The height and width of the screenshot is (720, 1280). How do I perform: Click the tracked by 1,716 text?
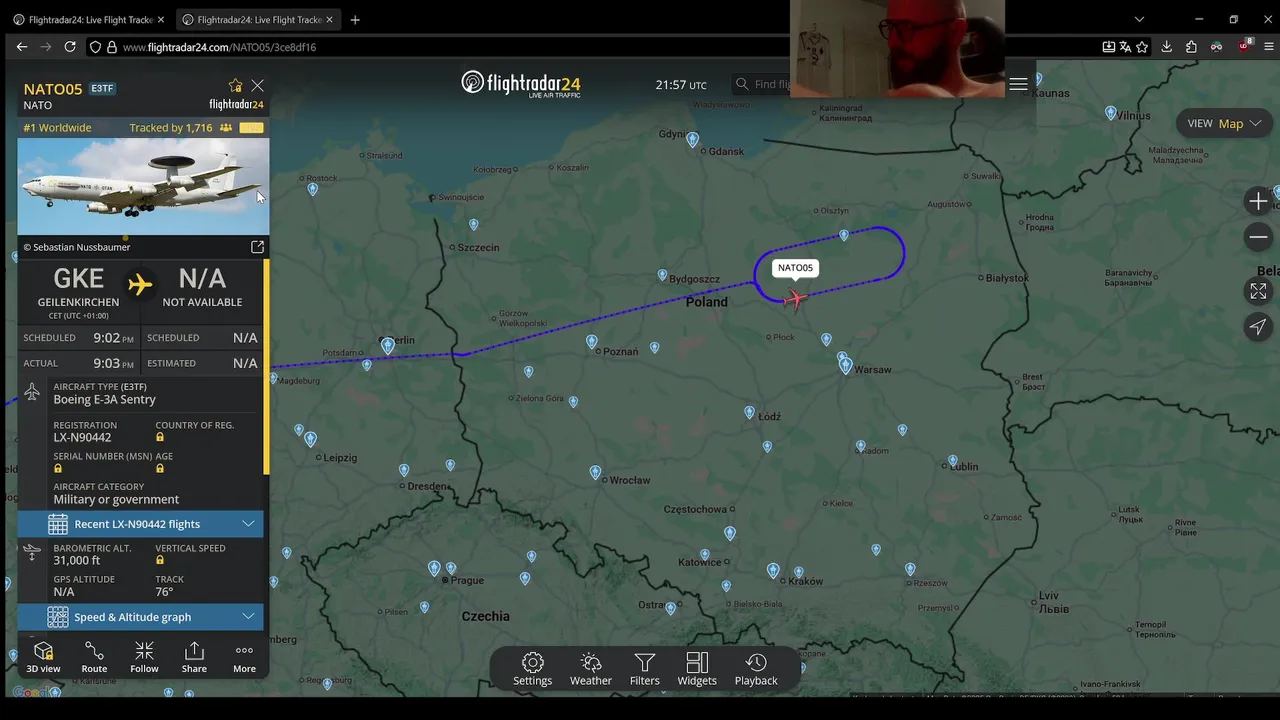(170, 128)
